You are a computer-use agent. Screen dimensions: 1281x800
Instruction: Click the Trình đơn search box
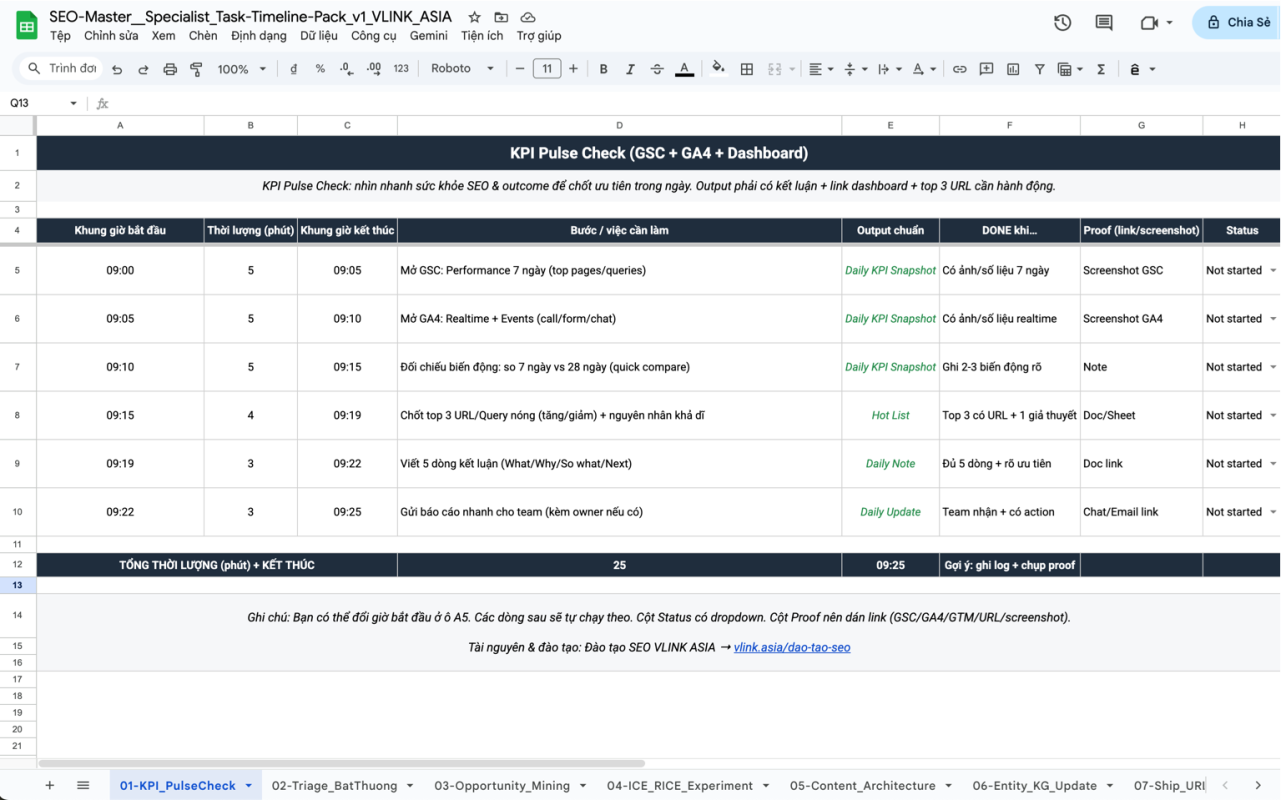[x=61, y=69]
